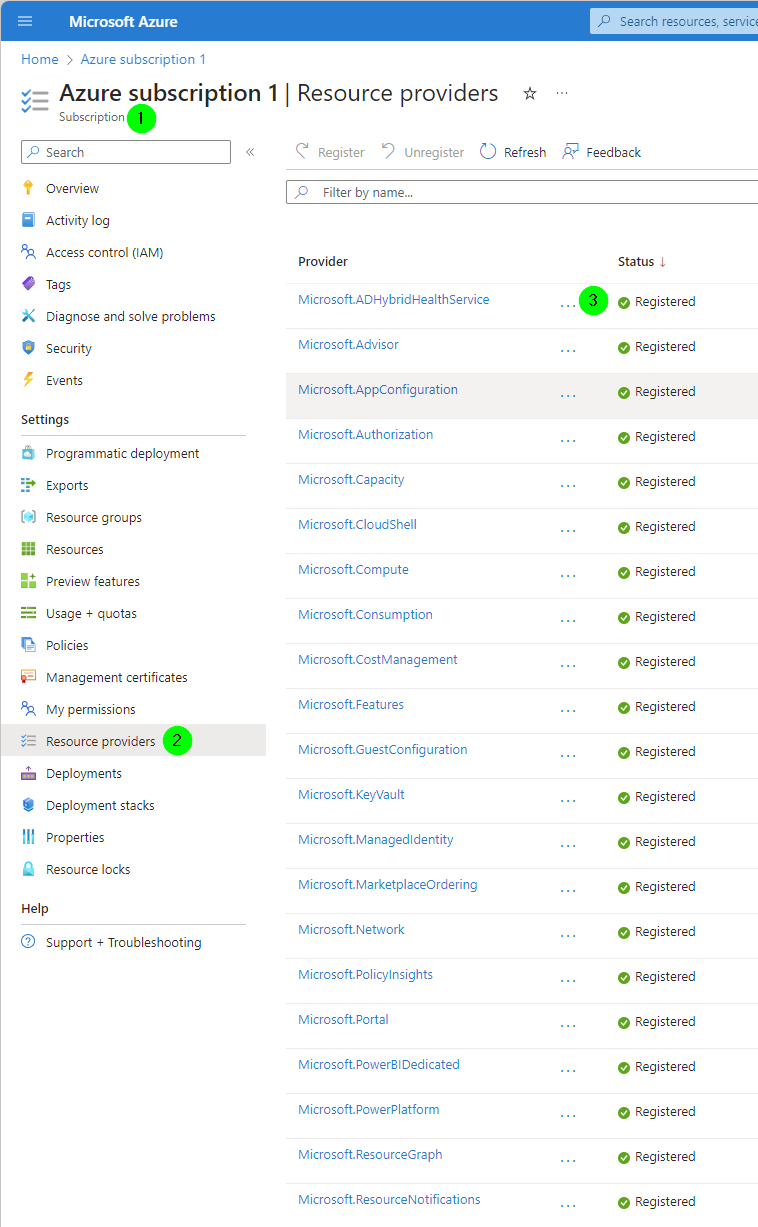Click the Microsoft Azure logo text
758x1227 pixels.
click(x=123, y=21)
